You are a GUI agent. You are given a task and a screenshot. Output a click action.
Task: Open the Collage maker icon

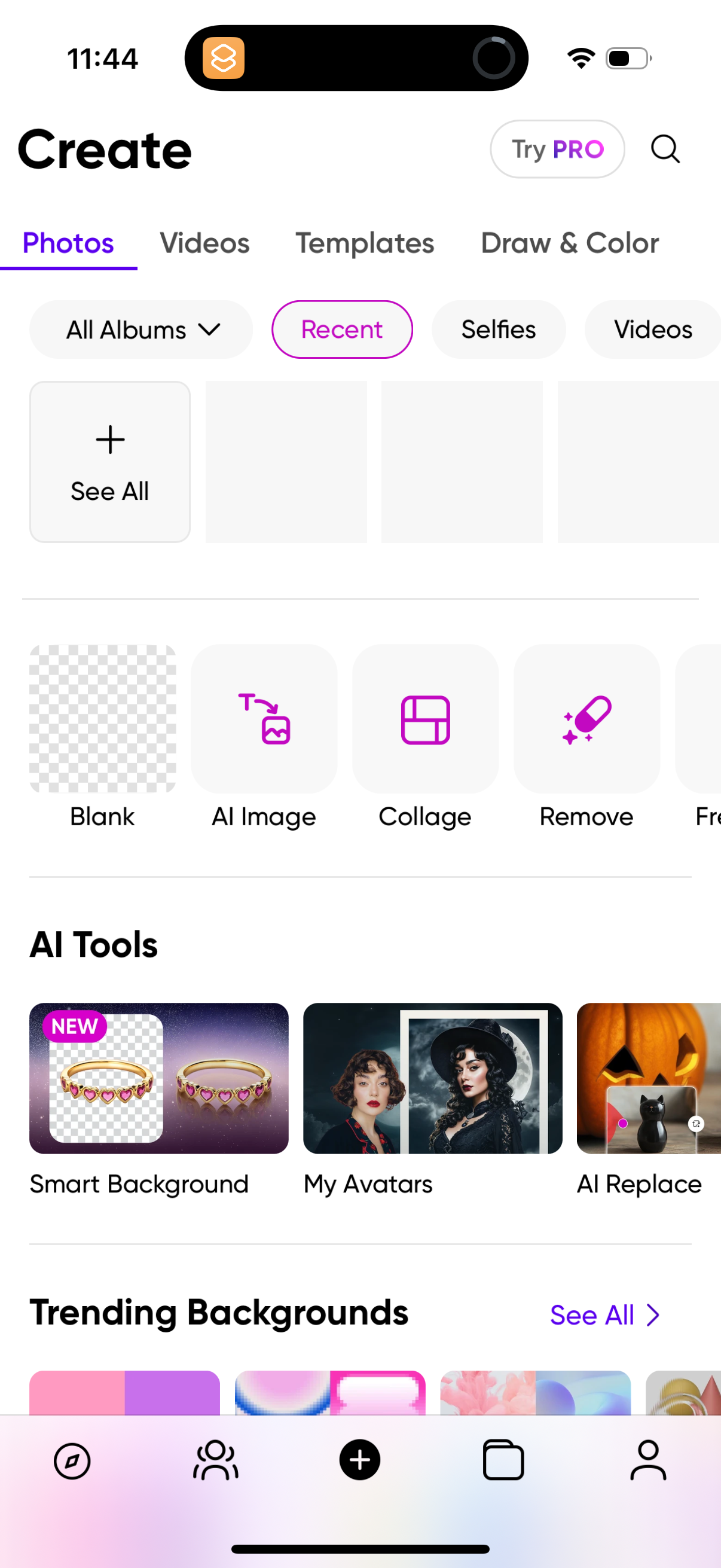[425, 719]
